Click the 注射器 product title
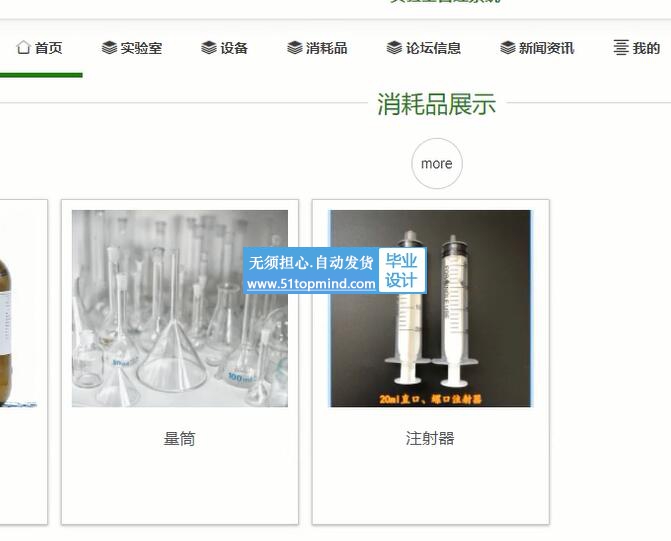 tap(431, 438)
